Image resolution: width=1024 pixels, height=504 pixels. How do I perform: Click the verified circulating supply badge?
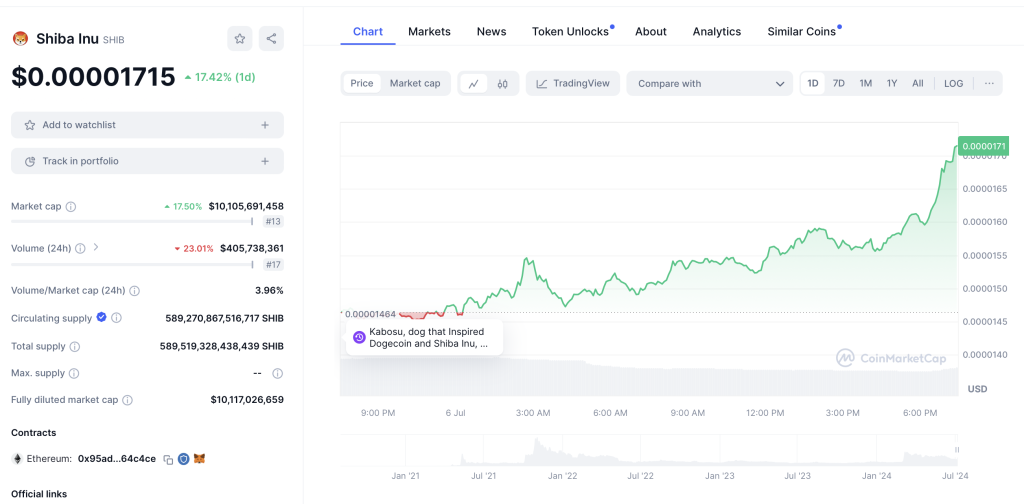[x=101, y=317]
